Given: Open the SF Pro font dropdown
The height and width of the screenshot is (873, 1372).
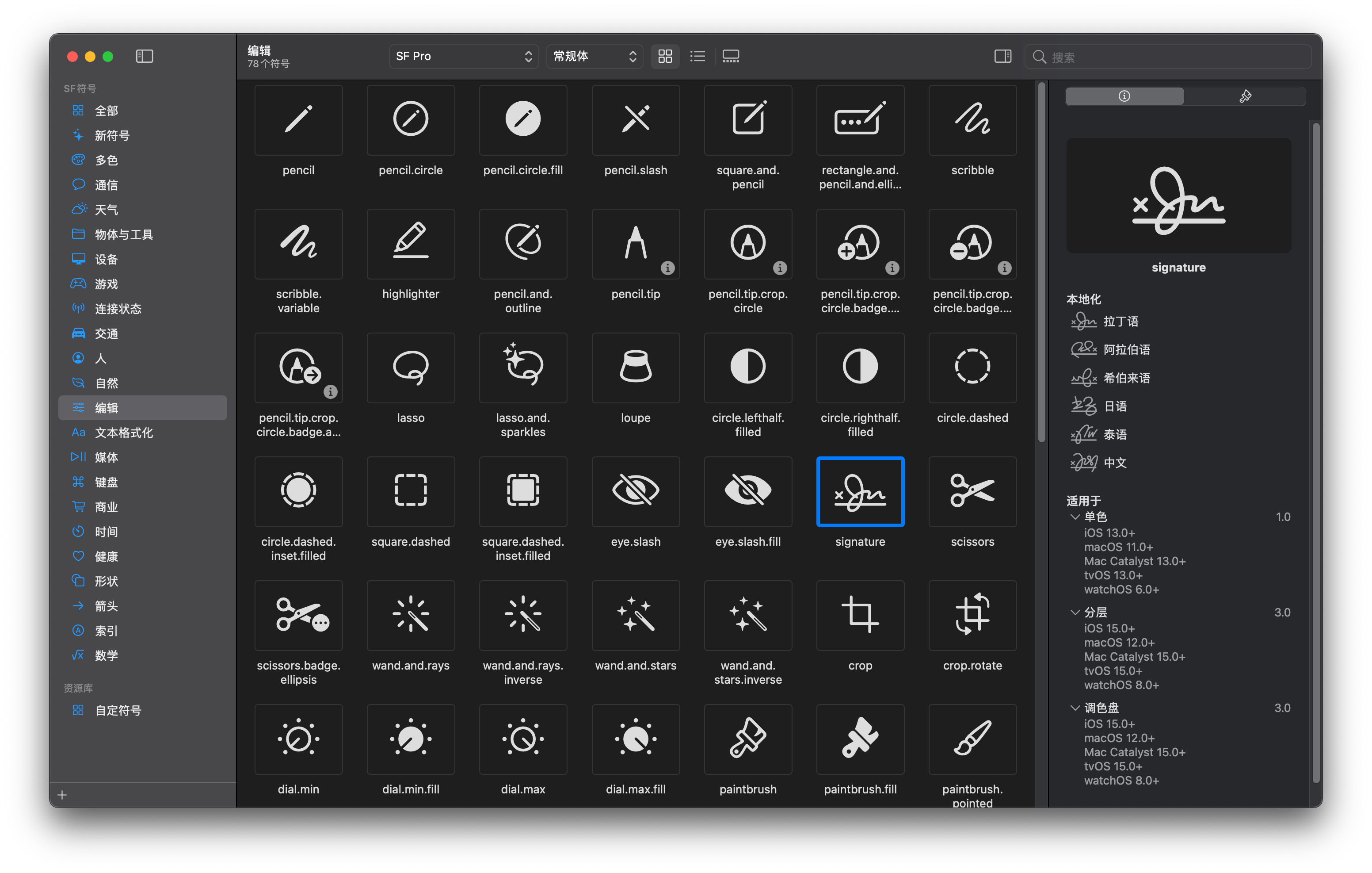Looking at the screenshot, I should click(464, 56).
